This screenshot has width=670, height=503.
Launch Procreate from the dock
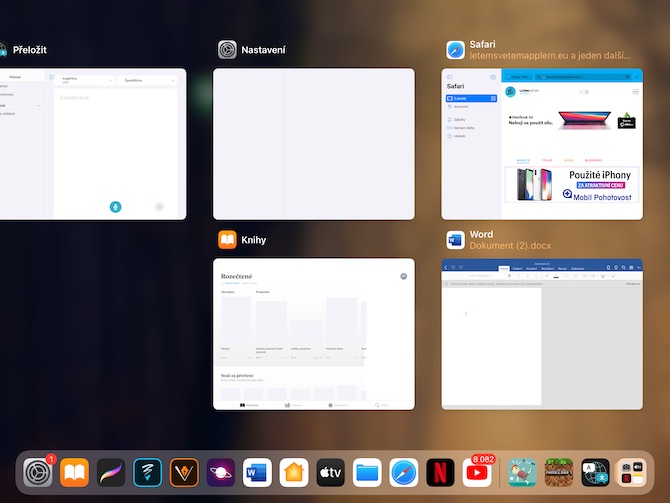pyautogui.click(x=111, y=473)
